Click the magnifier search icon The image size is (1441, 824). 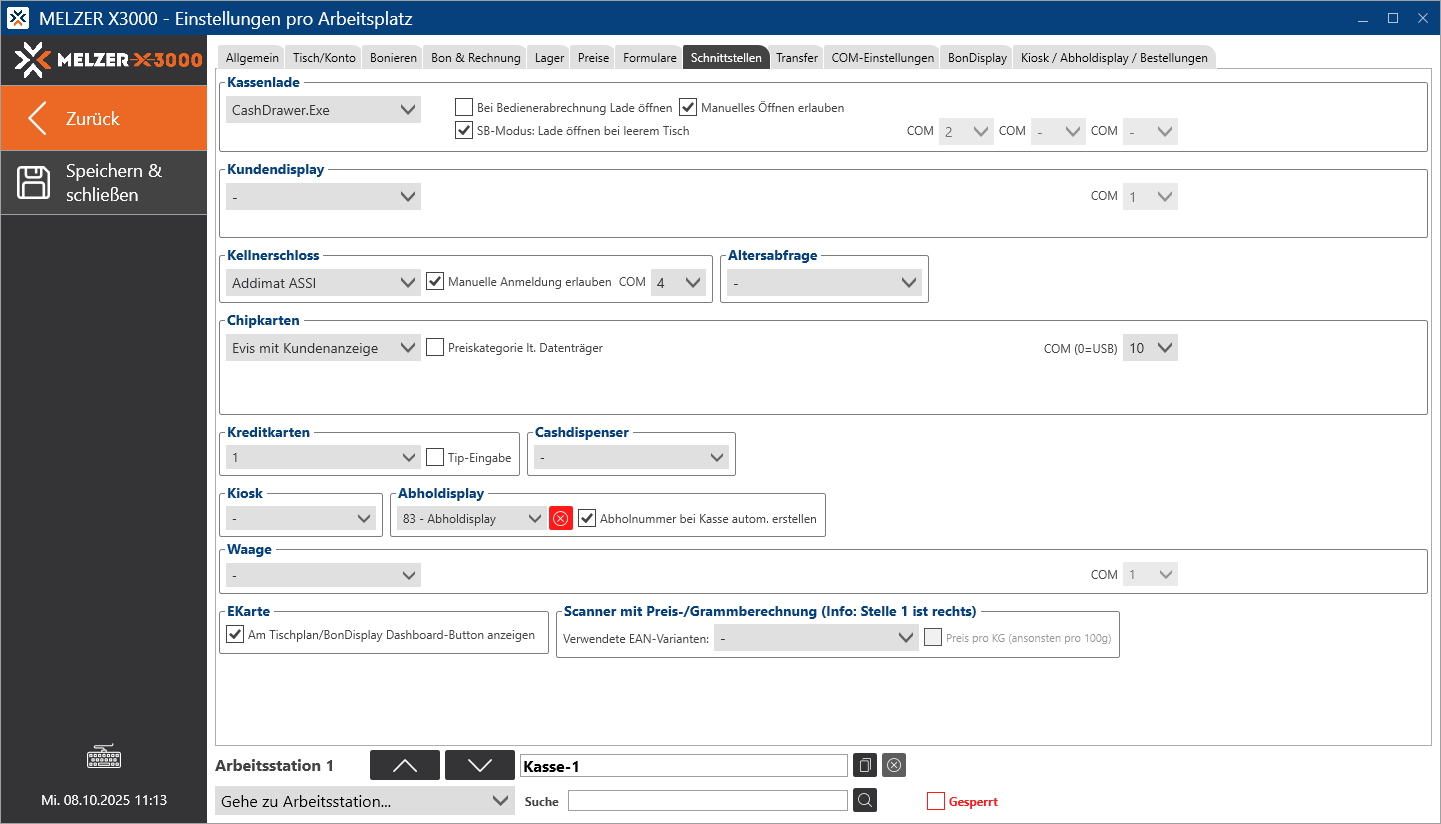click(x=866, y=800)
